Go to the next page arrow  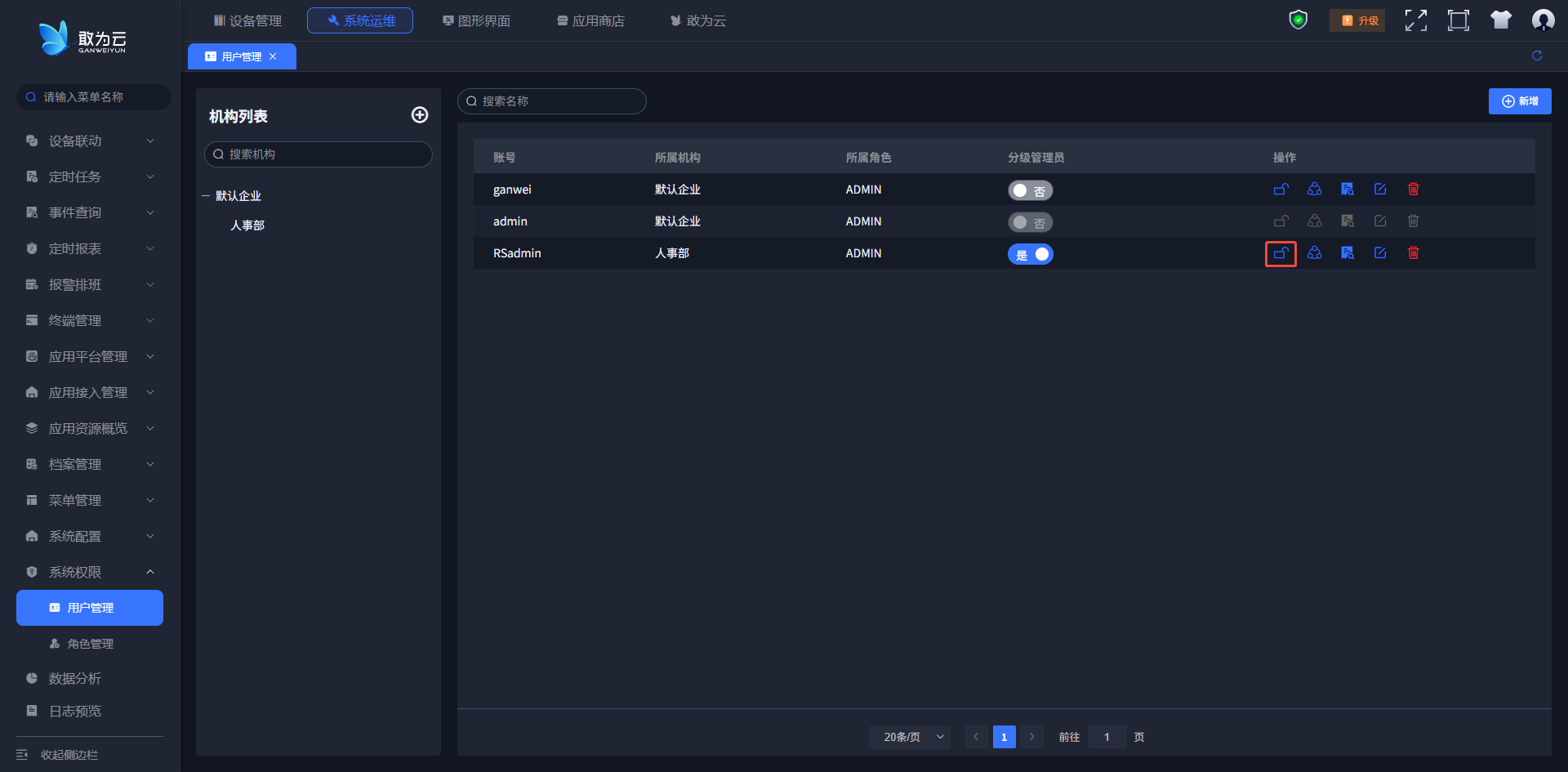[1032, 737]
